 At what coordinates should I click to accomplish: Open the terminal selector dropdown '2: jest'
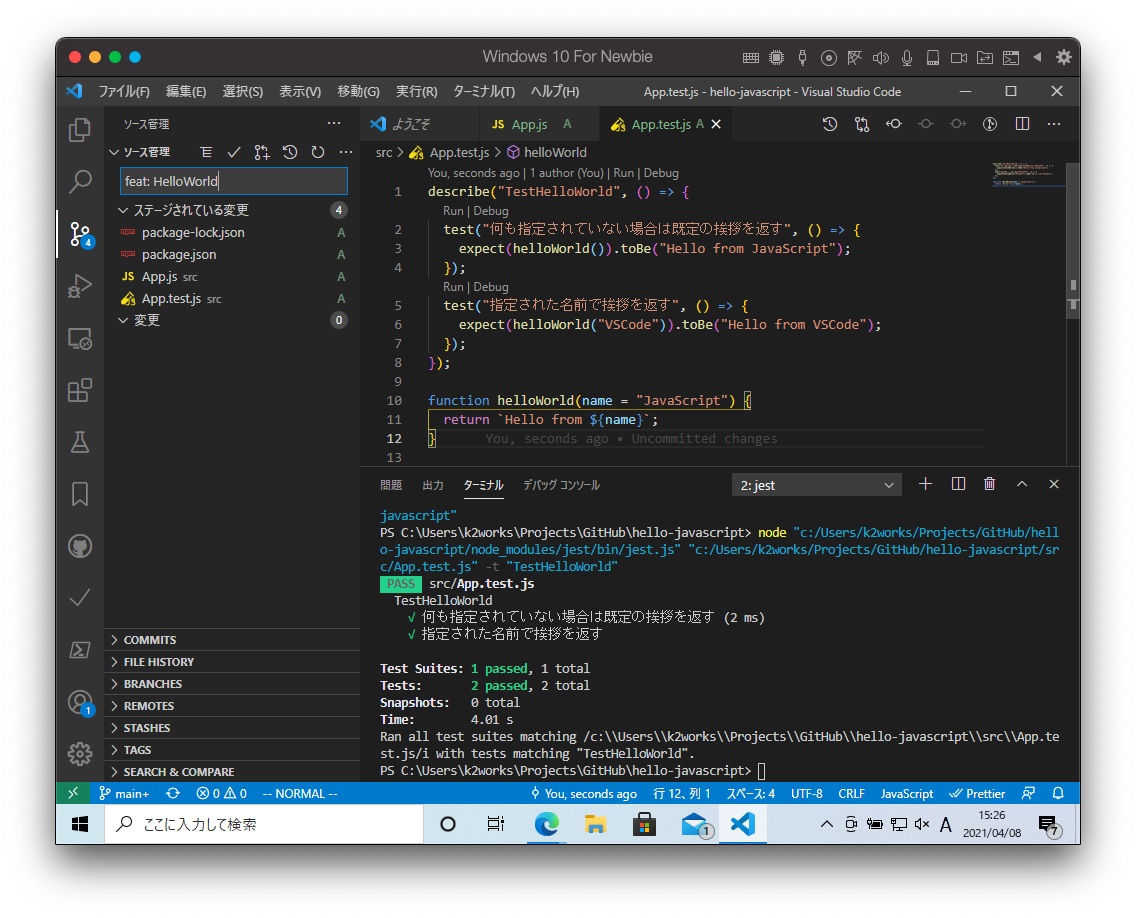point(816,485)
